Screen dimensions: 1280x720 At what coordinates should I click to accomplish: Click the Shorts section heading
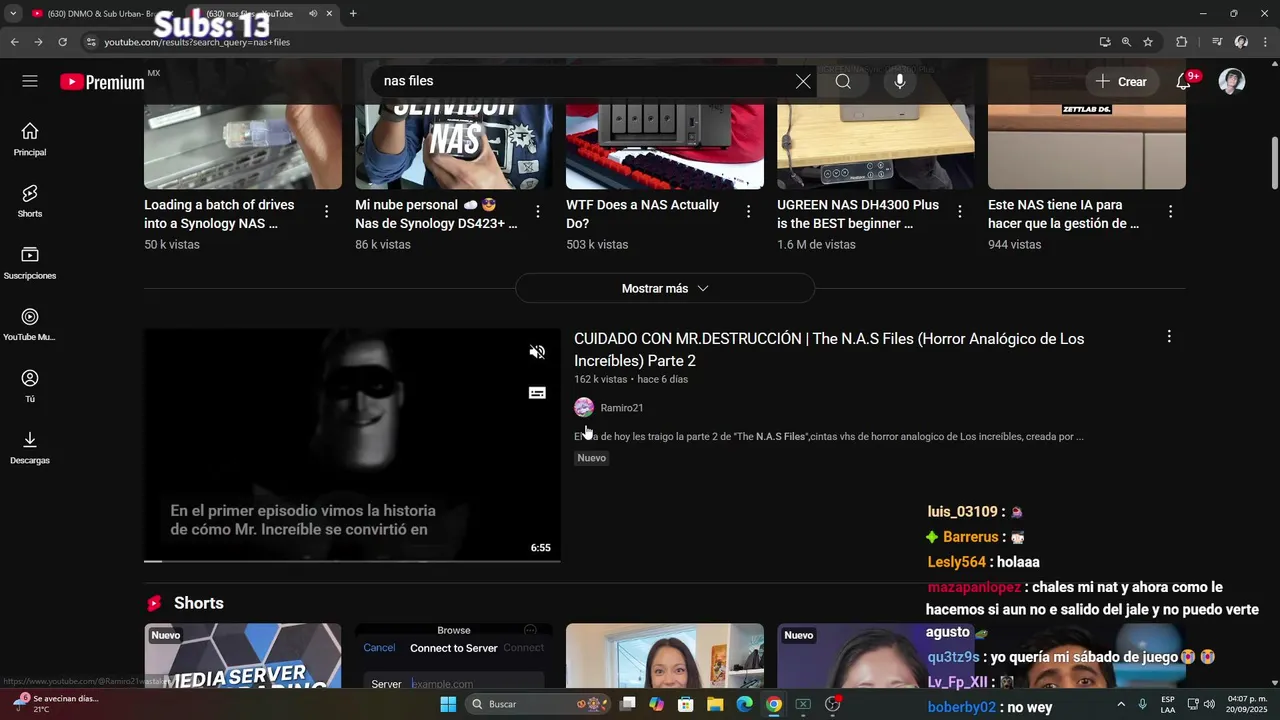click(199, 603)
